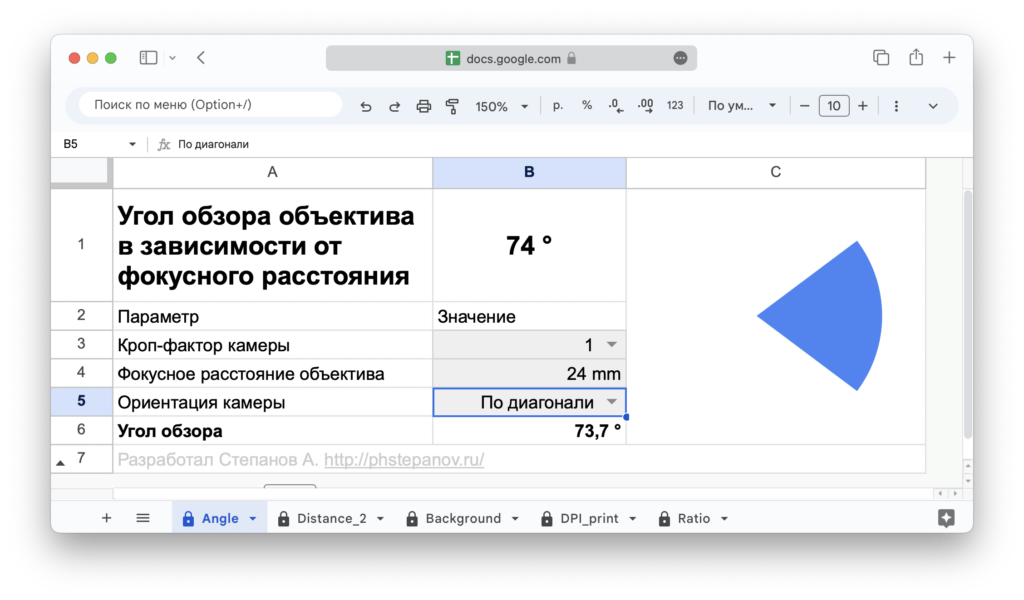Increase decimal places
Screen dimensions: 1024x600
(x=645, y=106)
